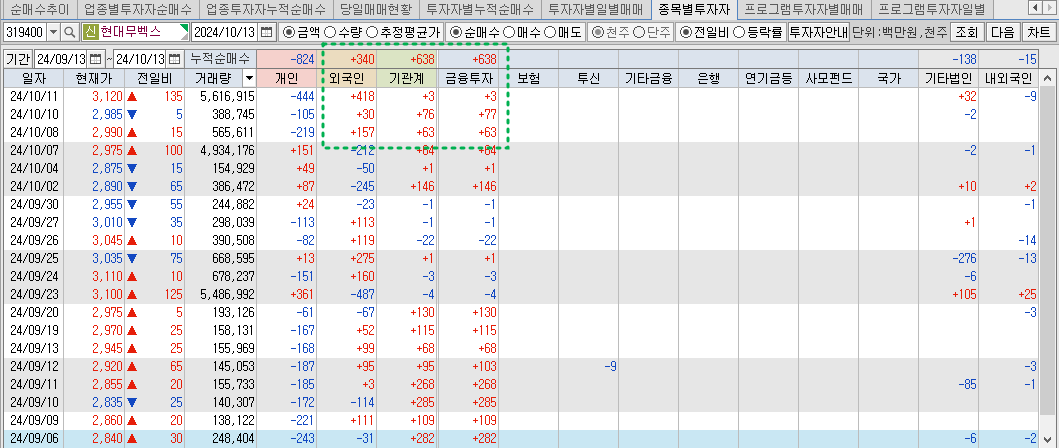This screenshot has width=1059, height=448.
Task: Open the 거래량 column dropdown arrow
Action: (x=249, y=78)
